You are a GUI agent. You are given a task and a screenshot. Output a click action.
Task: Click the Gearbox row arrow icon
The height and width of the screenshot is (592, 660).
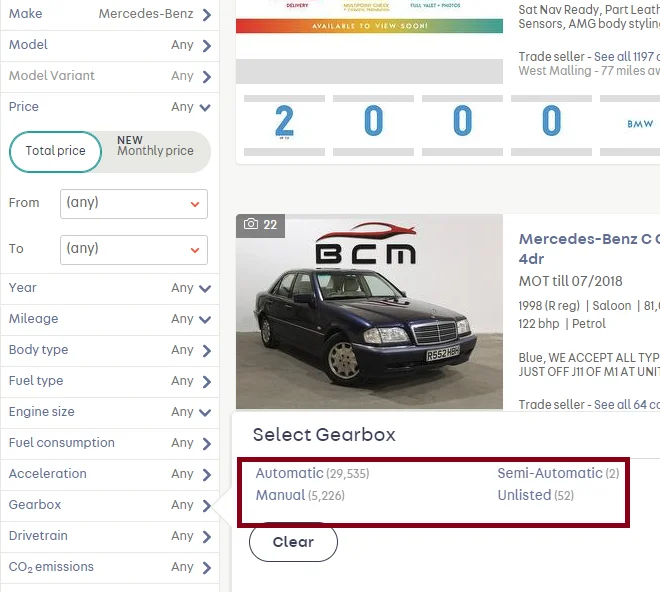[x=206, y=505]
